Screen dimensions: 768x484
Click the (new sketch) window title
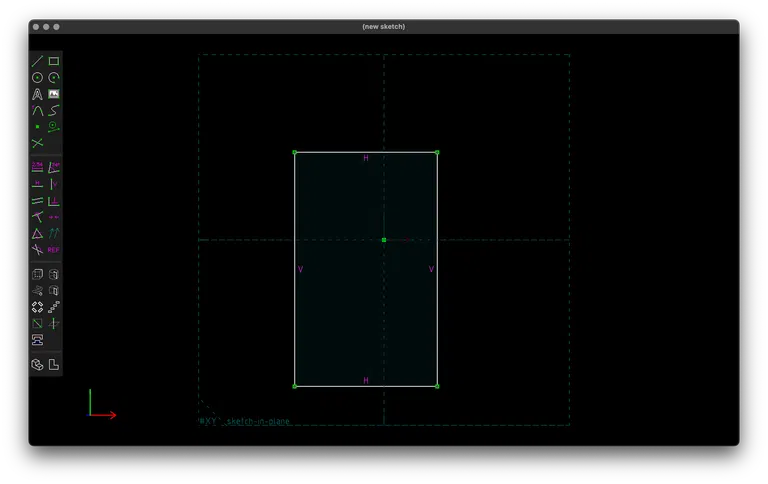pos(384,26)
